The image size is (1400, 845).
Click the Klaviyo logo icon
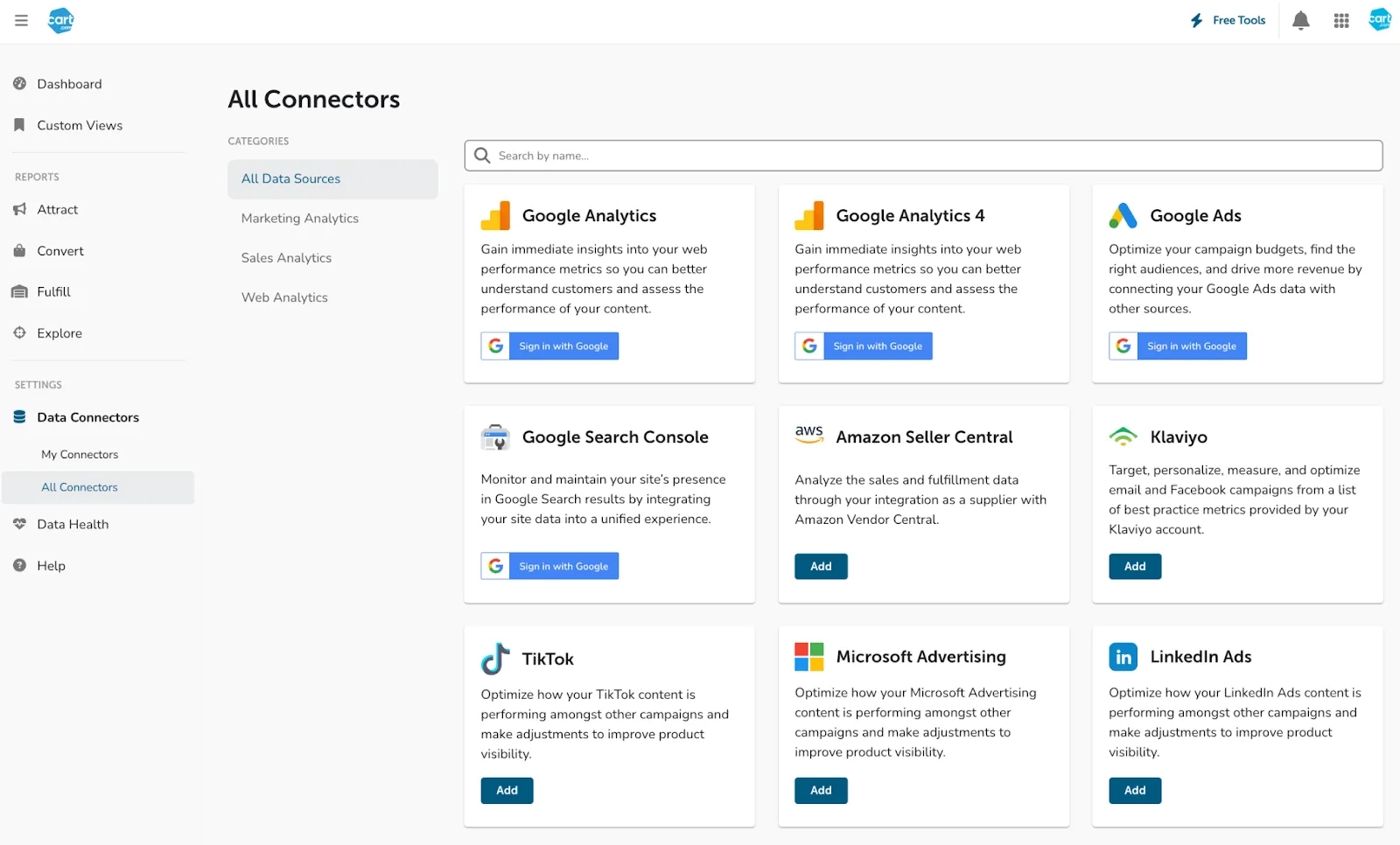coord(1123,436)
